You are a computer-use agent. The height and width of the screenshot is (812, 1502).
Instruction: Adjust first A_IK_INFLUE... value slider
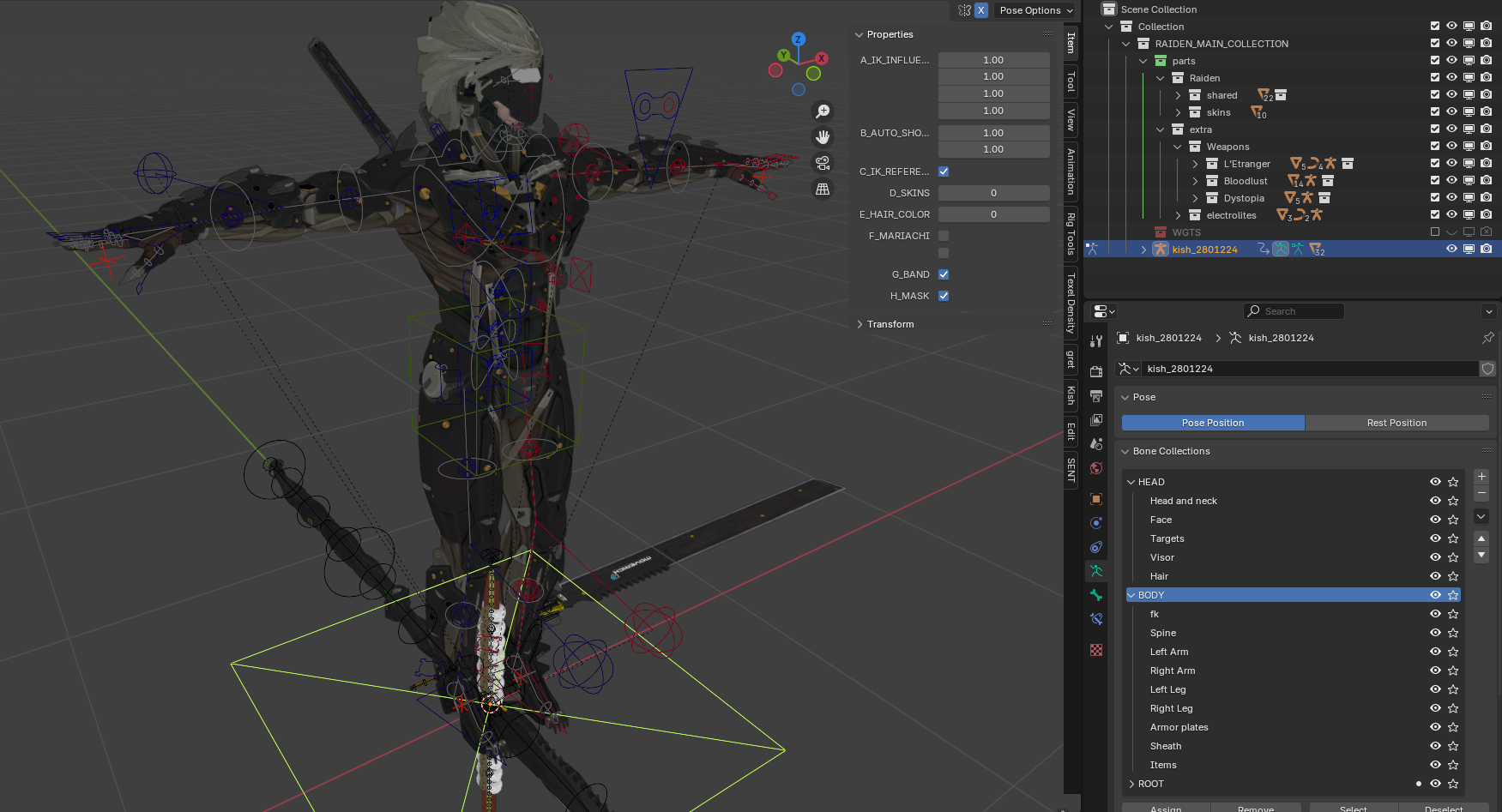[x=993, y=60]
